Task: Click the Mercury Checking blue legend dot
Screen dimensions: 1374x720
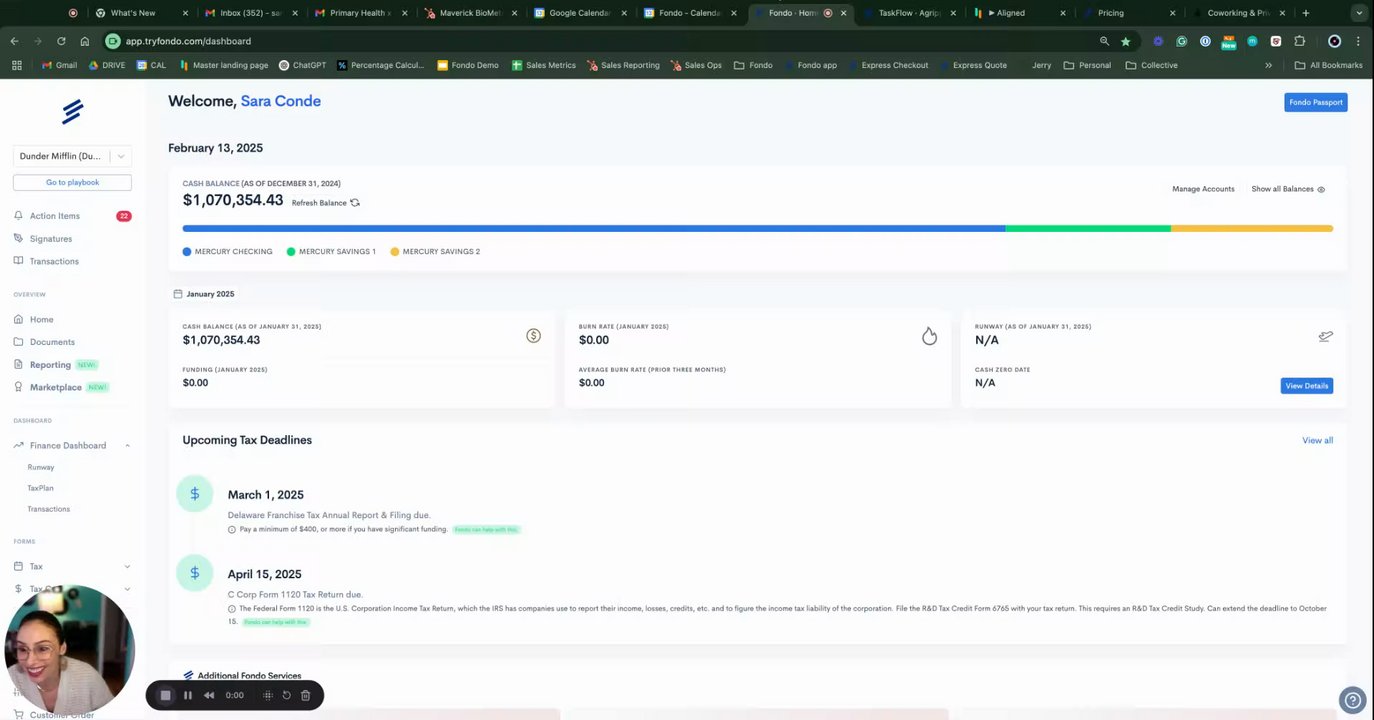Action: (x=187, y=252)
